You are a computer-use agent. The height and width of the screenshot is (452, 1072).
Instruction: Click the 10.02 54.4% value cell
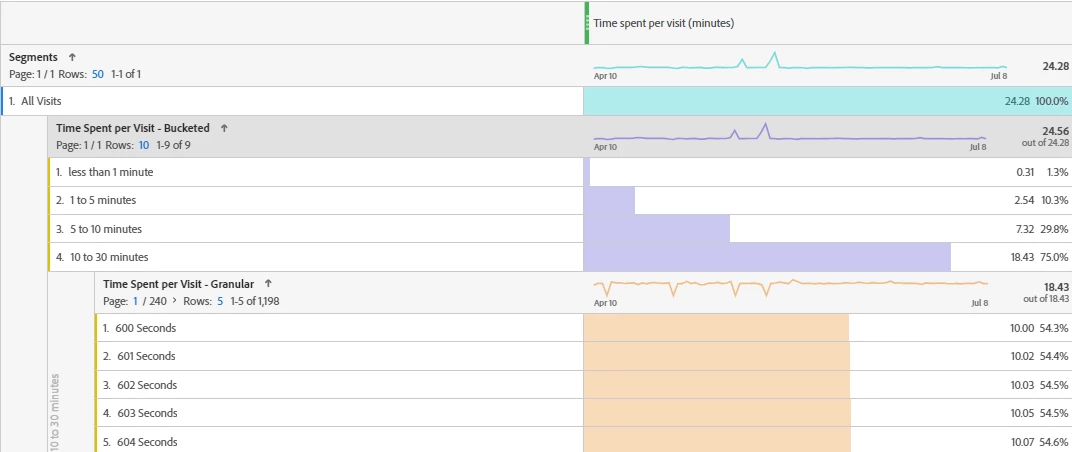click(827, 356)
